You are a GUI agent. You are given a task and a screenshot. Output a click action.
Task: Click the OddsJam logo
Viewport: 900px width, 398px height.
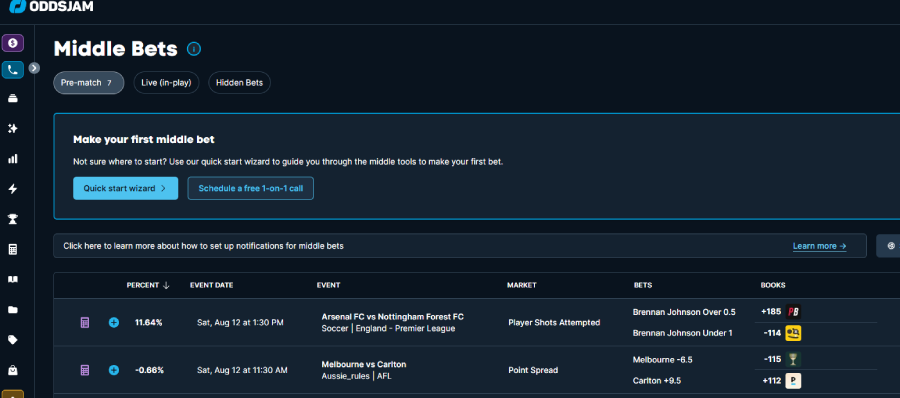point(51,6)
